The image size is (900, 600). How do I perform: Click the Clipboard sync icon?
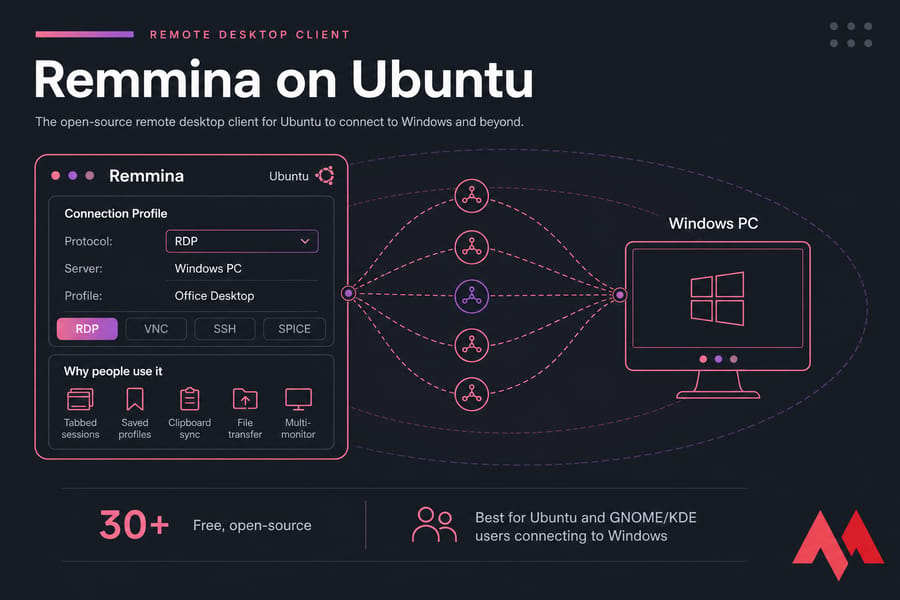pos(189,399)
